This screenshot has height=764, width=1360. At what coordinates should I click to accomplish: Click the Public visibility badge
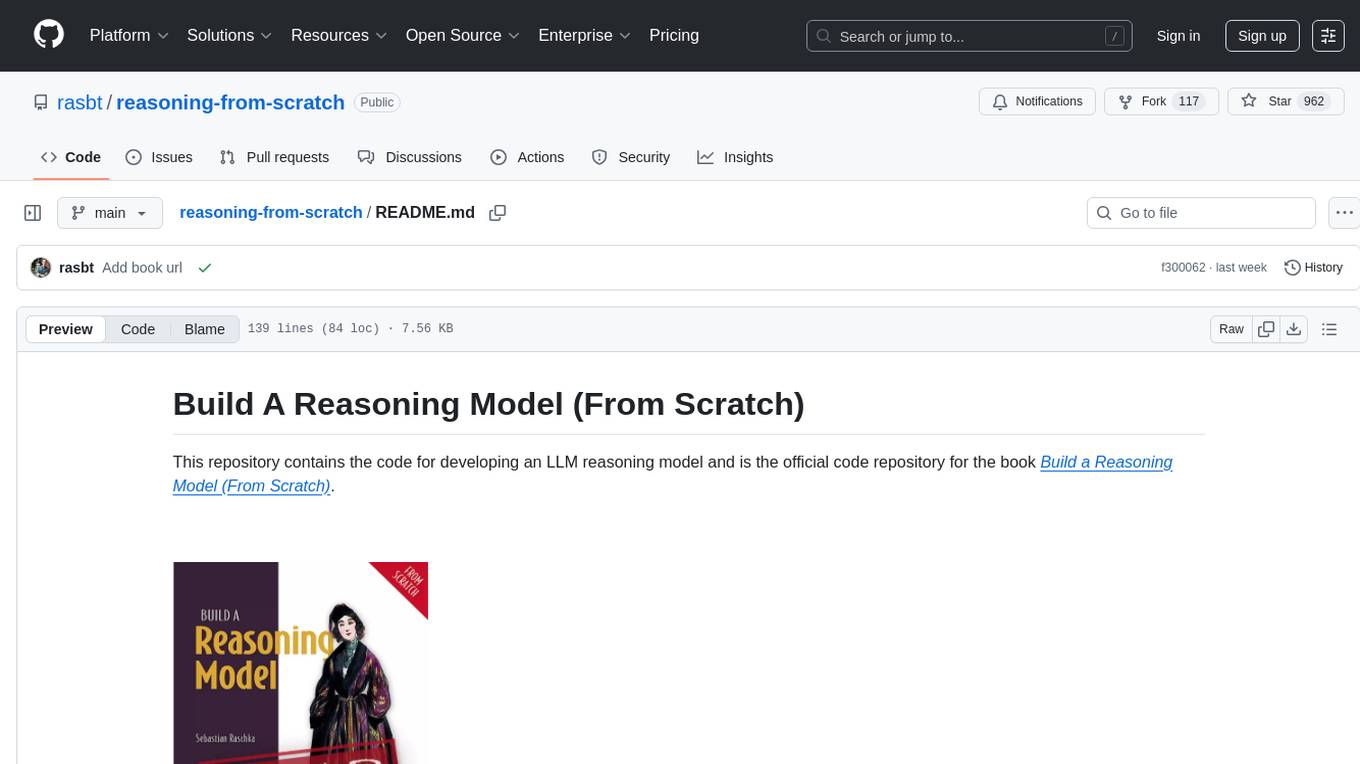[377, 102]
